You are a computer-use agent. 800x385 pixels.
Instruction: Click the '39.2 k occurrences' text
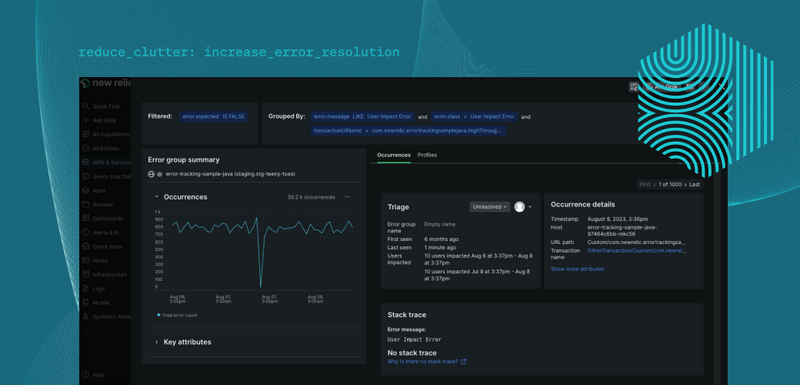coord(311,197)
